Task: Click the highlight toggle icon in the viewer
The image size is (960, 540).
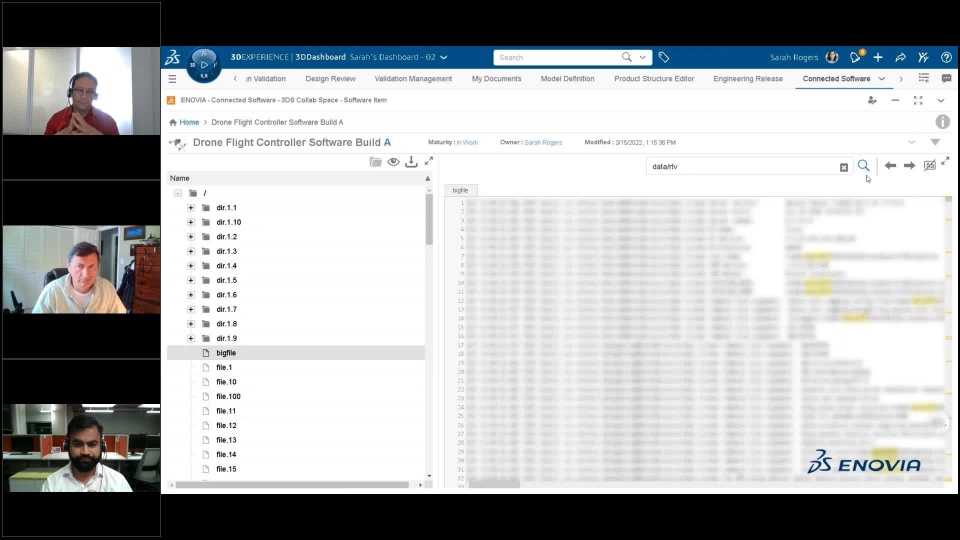Action: coord(929,165)
